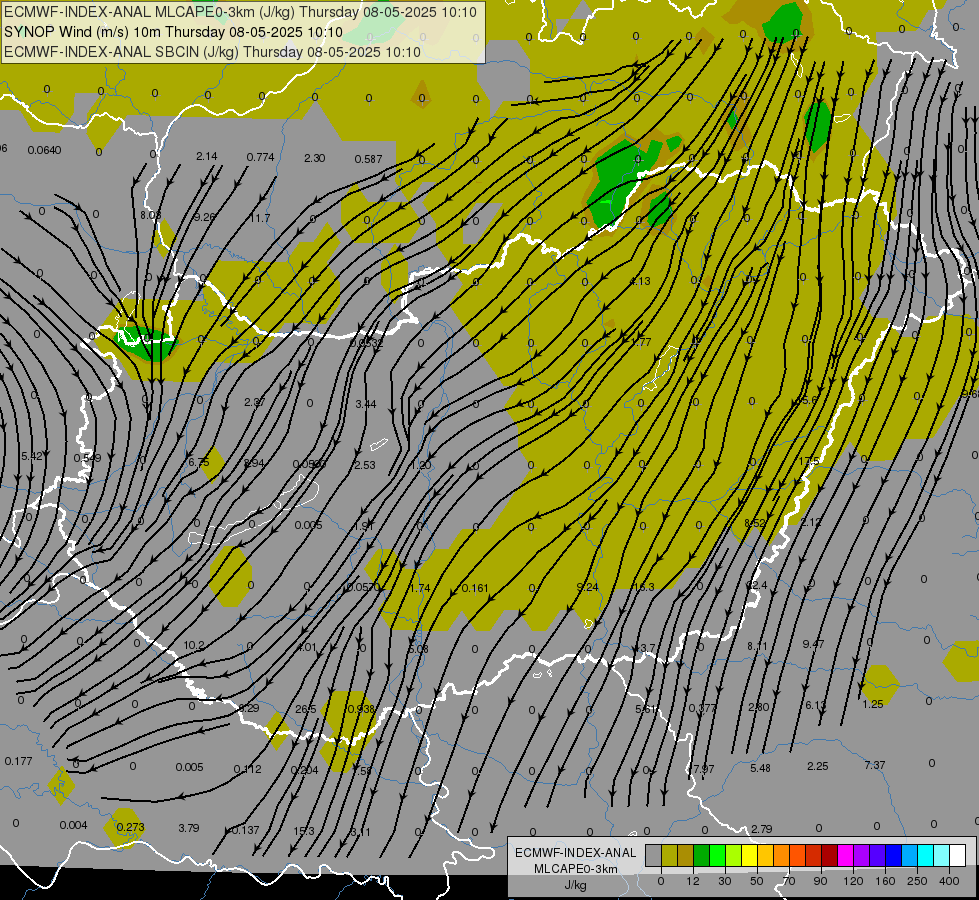
Task: Click legend tick label 70
Action: pyautogui.click(x=789, y=881)
